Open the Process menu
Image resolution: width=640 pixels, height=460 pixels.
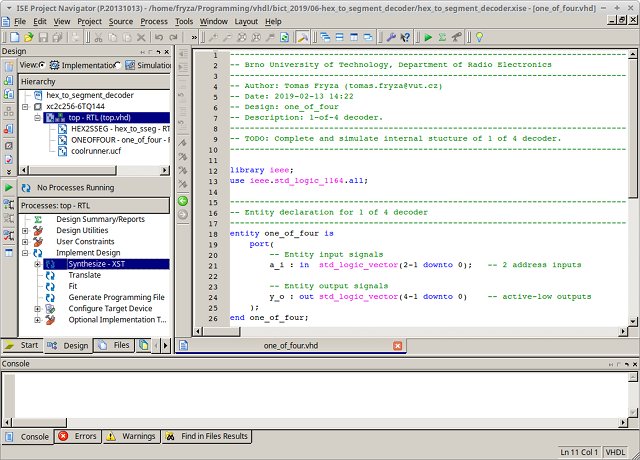[154, 21]
